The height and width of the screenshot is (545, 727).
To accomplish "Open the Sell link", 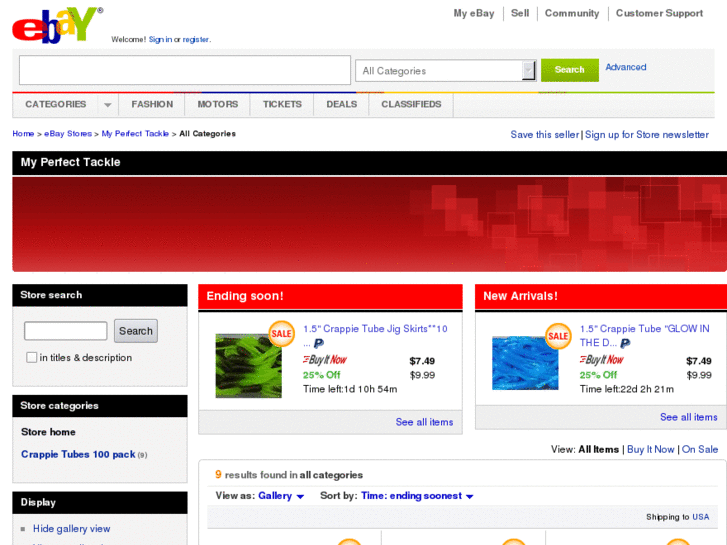I will (520, 13).
